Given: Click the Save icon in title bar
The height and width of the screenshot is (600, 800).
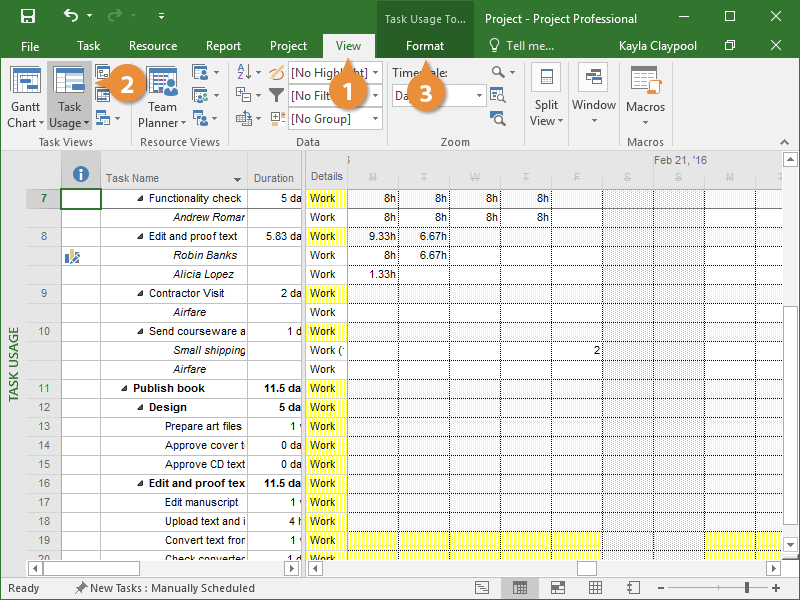Looking at the screenshot, I should [28, 18].
